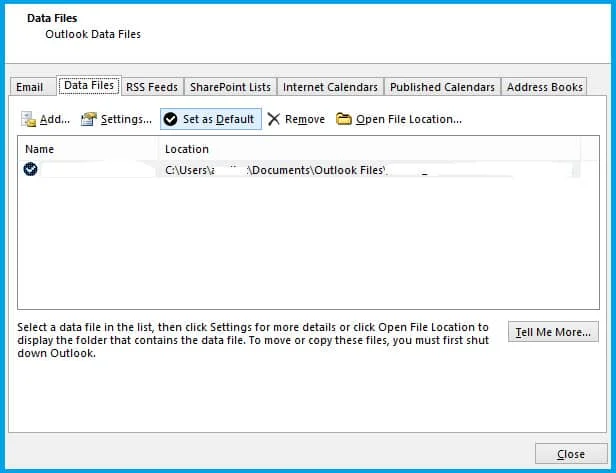Click the Open File Location... label
Image resolution: width=616 pixels, height=473 pixels.
(409, 119)
